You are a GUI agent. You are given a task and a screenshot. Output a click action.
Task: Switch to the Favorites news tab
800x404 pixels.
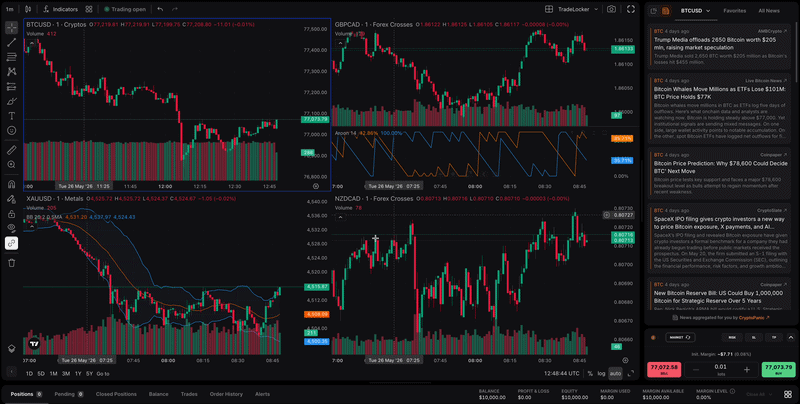pos(734,11)
